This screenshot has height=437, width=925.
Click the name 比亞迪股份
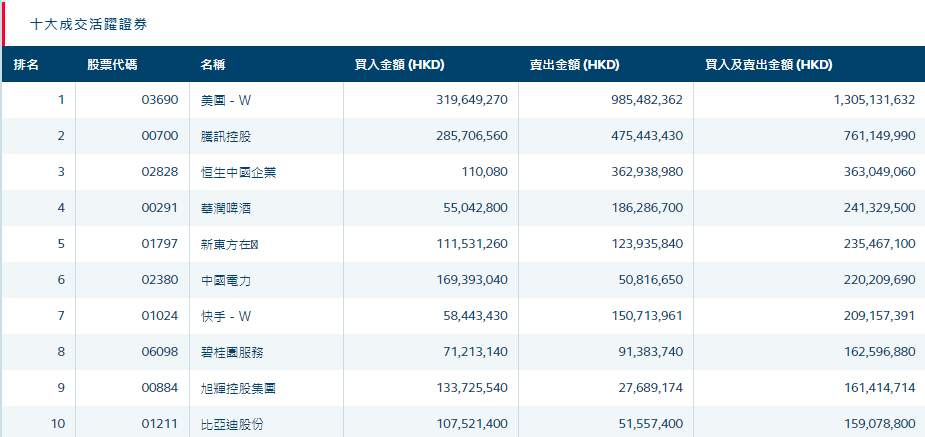(232, 424)
